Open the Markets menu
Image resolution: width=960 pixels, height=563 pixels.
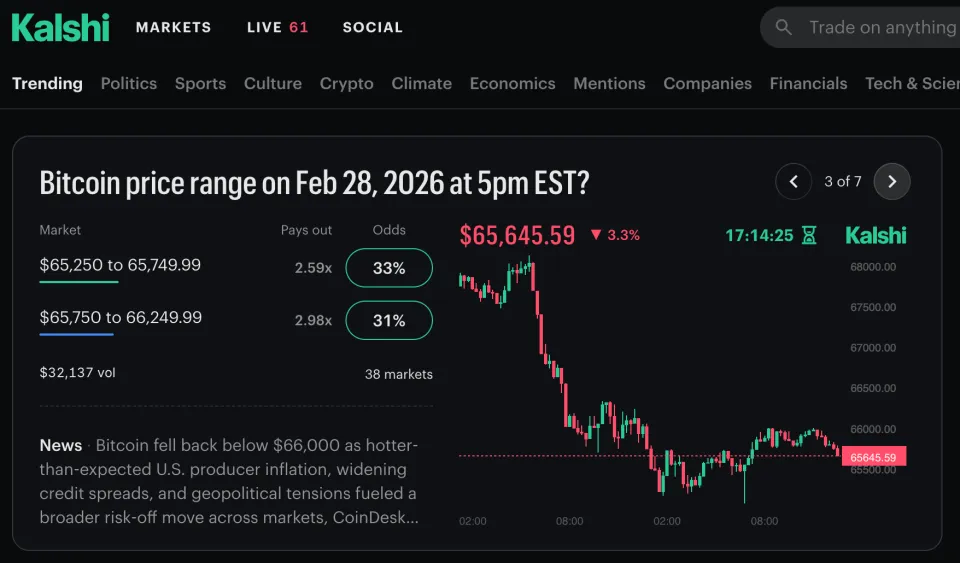(x=173, y=27)
